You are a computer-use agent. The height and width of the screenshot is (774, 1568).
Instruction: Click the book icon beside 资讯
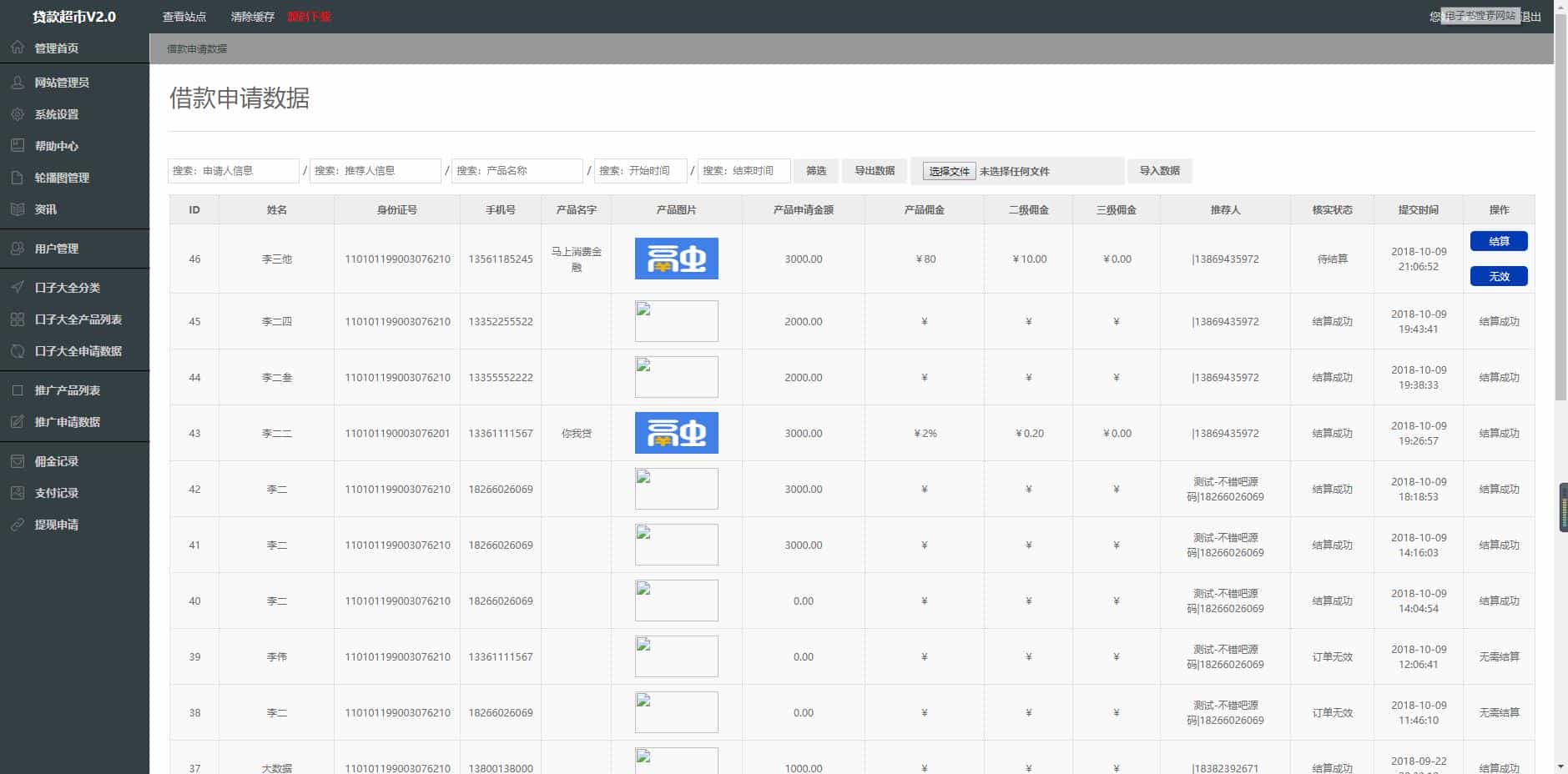pos(18,209)
